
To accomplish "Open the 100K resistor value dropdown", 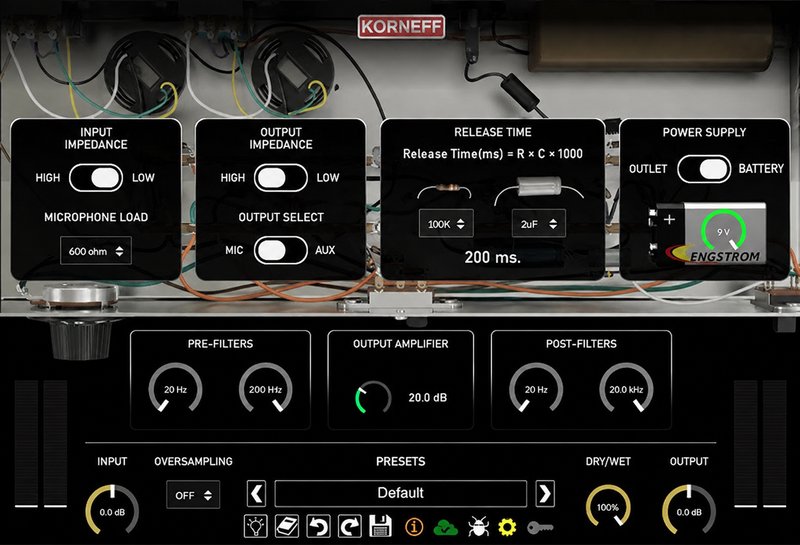I will tap(446, 224).
